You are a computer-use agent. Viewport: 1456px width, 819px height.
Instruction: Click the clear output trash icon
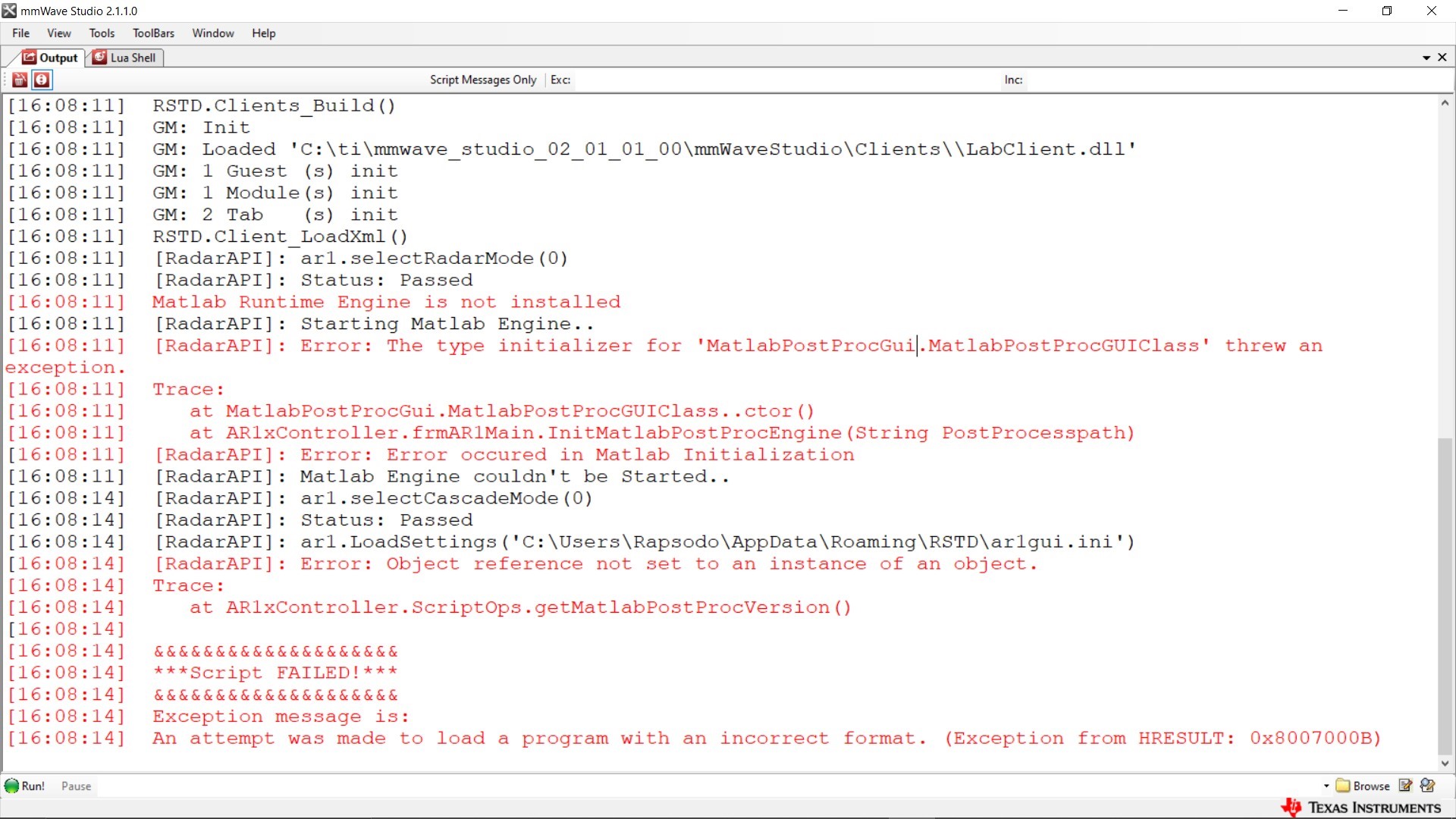pos(20,80)
